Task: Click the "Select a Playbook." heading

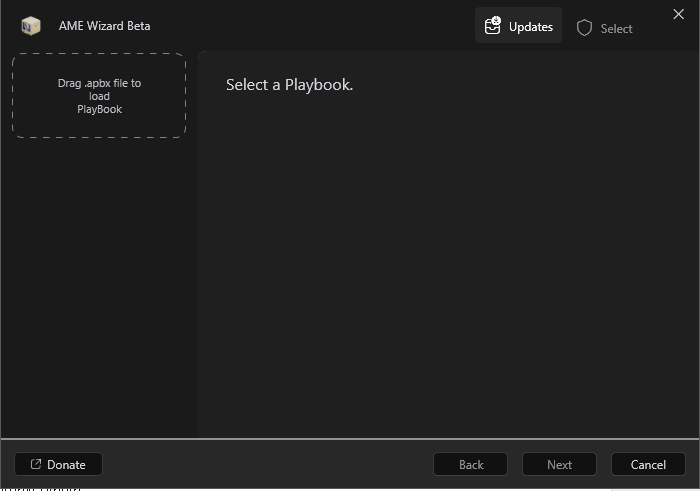Action: click(x=289, y=85)
